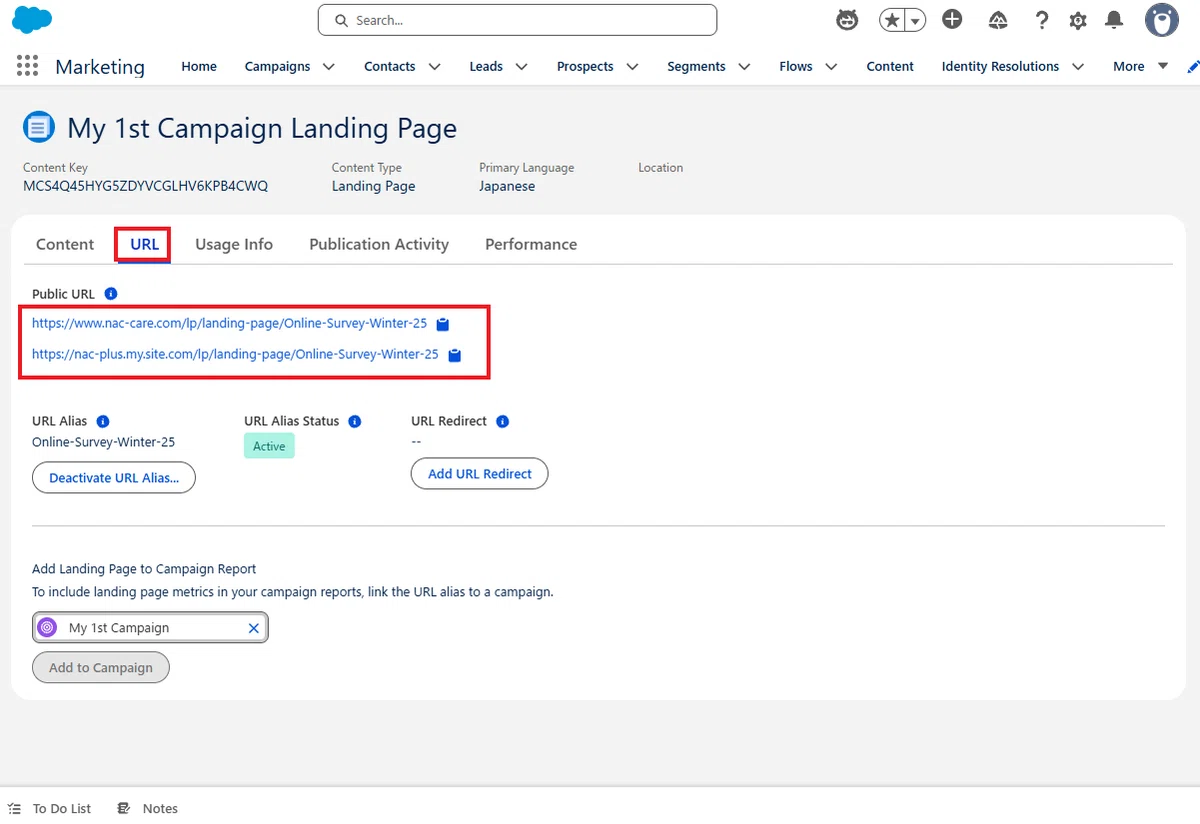Viewport: 1200px width, 824px height.
Task: Expand the Prospects dropdown chevron
Action: click(x=633, y=66)
